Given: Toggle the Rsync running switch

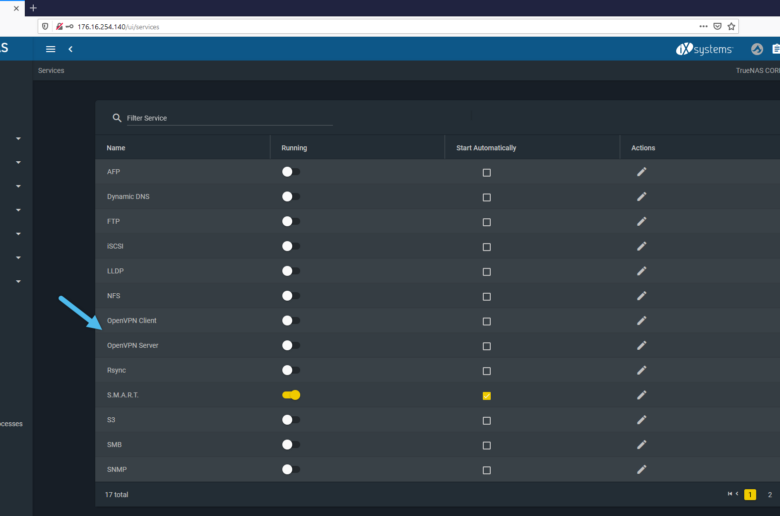Looking at the screenshot, I should click(x=291, y=370).
